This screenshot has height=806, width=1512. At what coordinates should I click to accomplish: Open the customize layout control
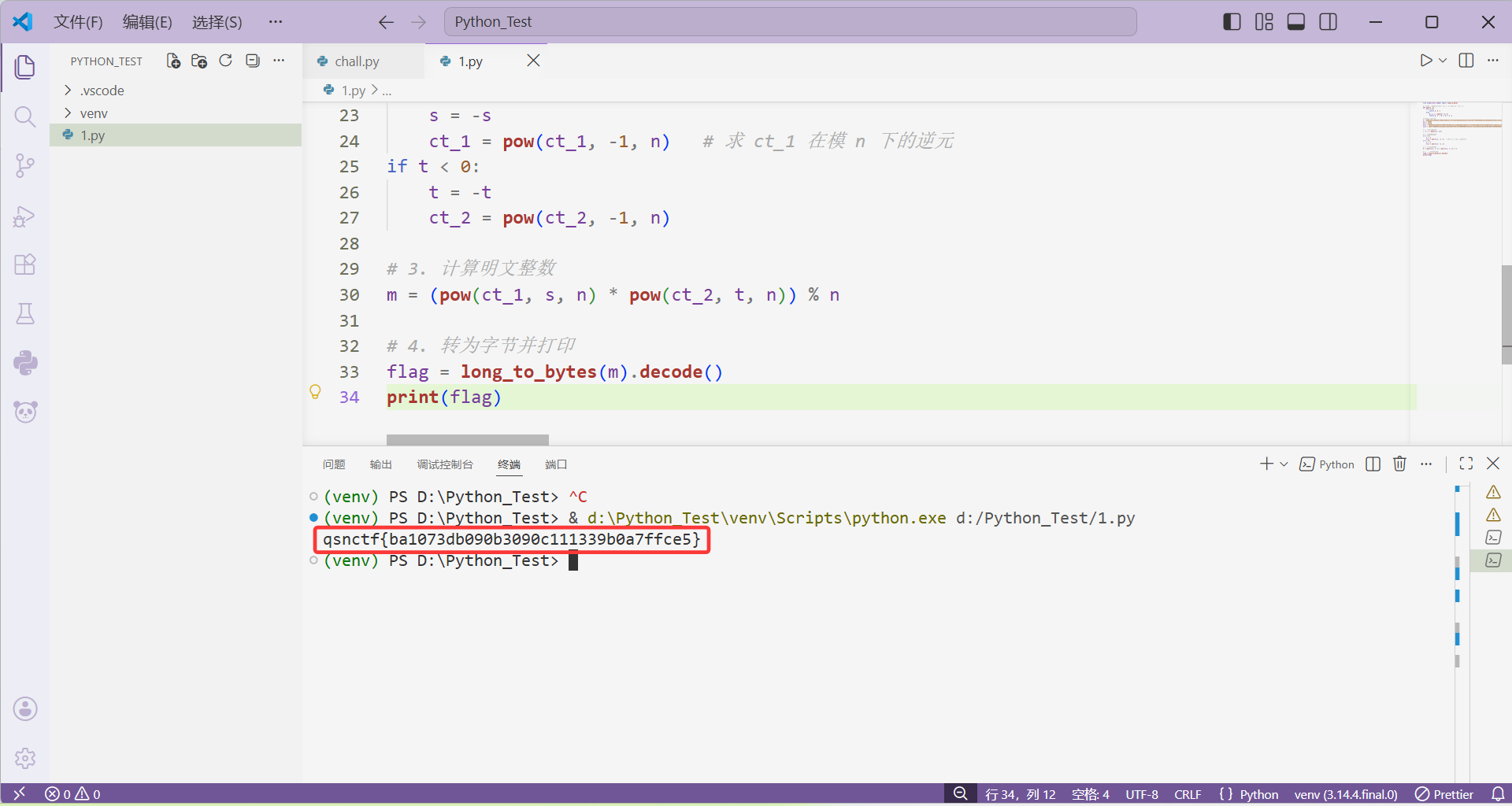click(x=1264, y=22)
